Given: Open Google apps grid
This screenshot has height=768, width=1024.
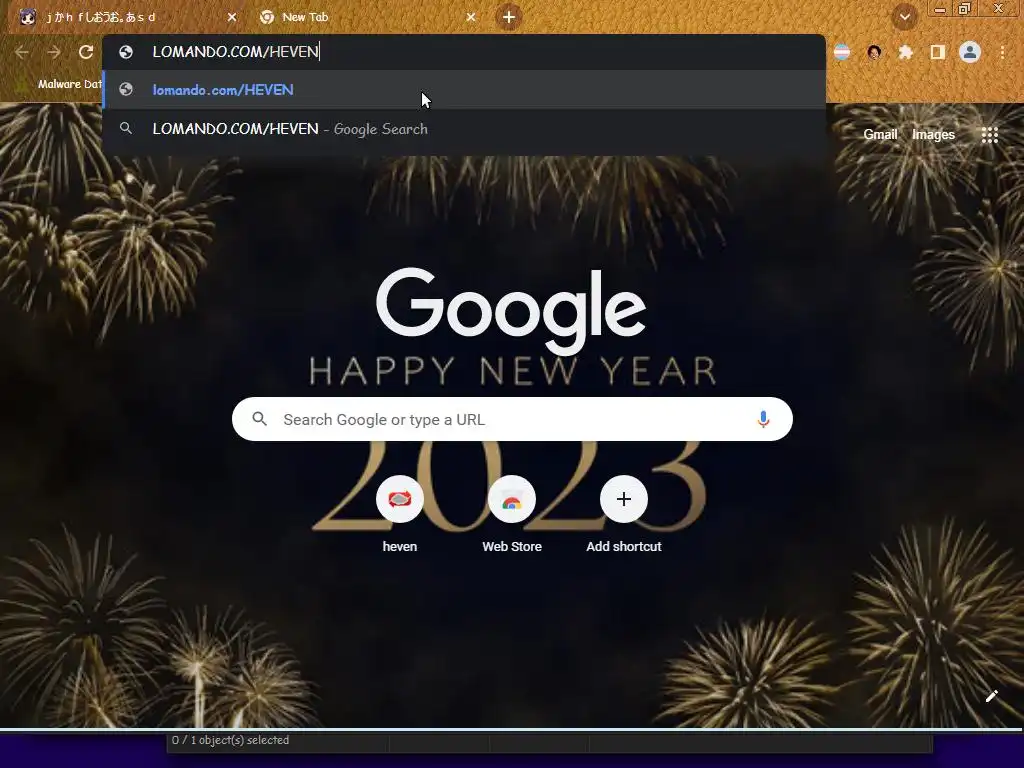Looking at the screenshot, I should click(989, 135).
